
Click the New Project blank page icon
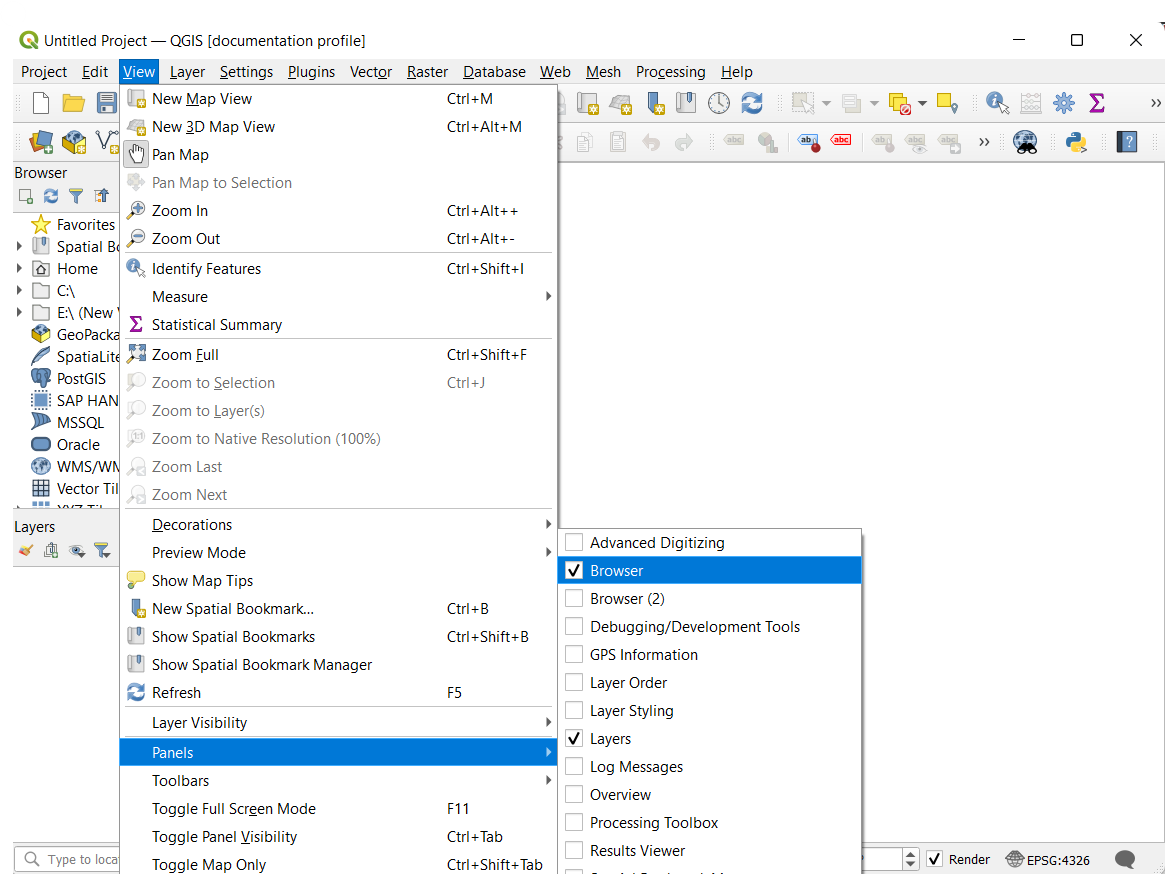point(41,103)
